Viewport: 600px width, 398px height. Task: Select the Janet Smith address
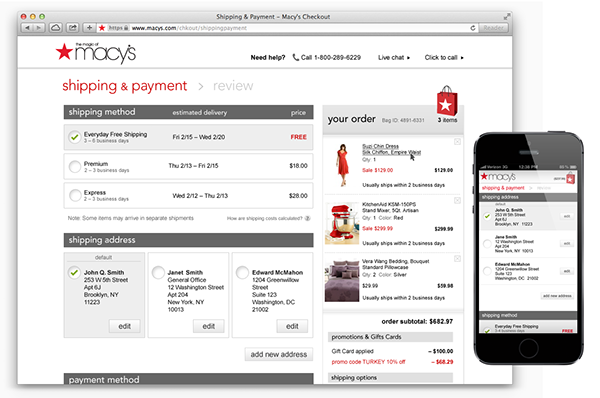(158, 272)
